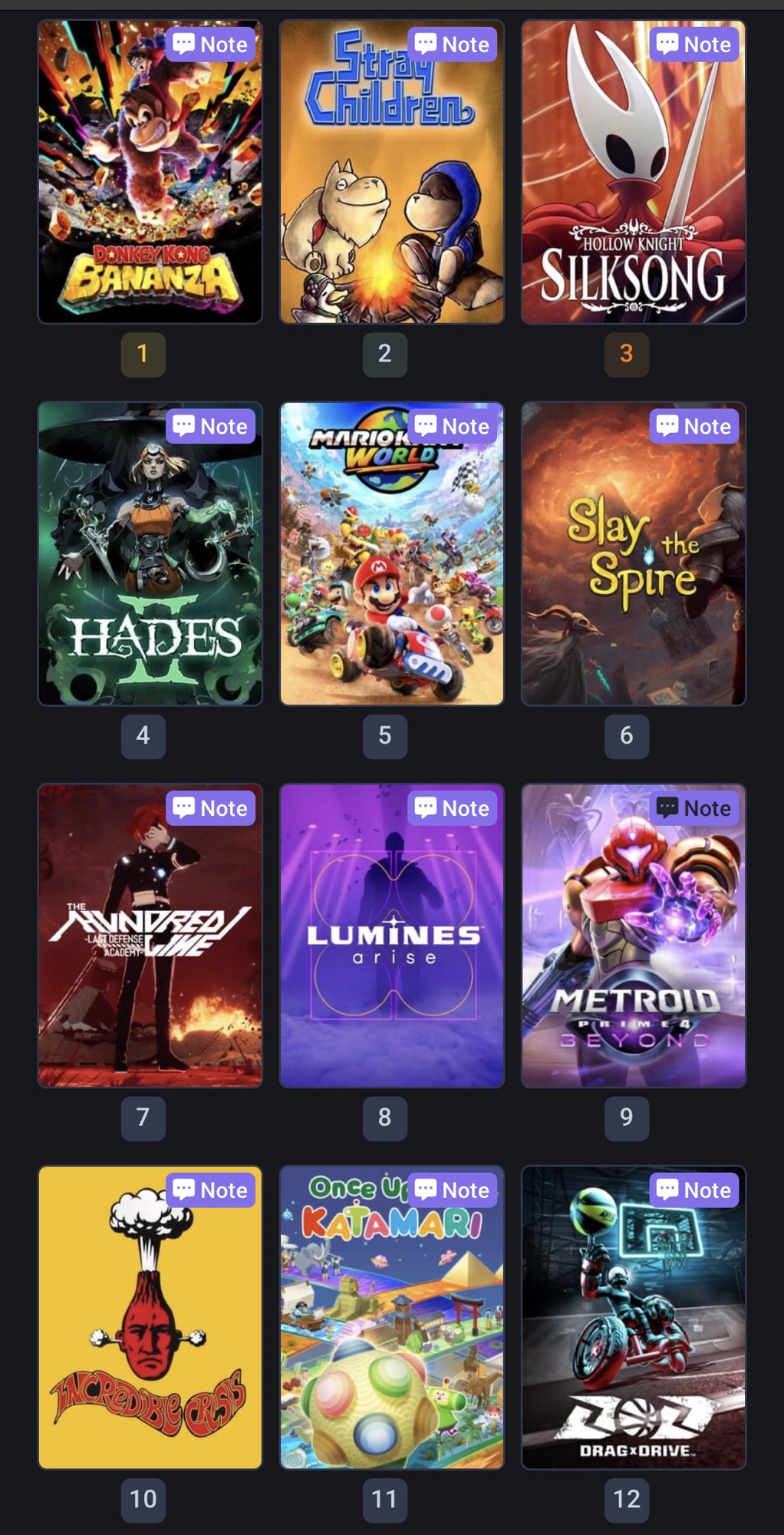Viewport: 784px width, 1535px height.
Task: Click the Note button on Slay the Spire
Action: click(694, 426)
